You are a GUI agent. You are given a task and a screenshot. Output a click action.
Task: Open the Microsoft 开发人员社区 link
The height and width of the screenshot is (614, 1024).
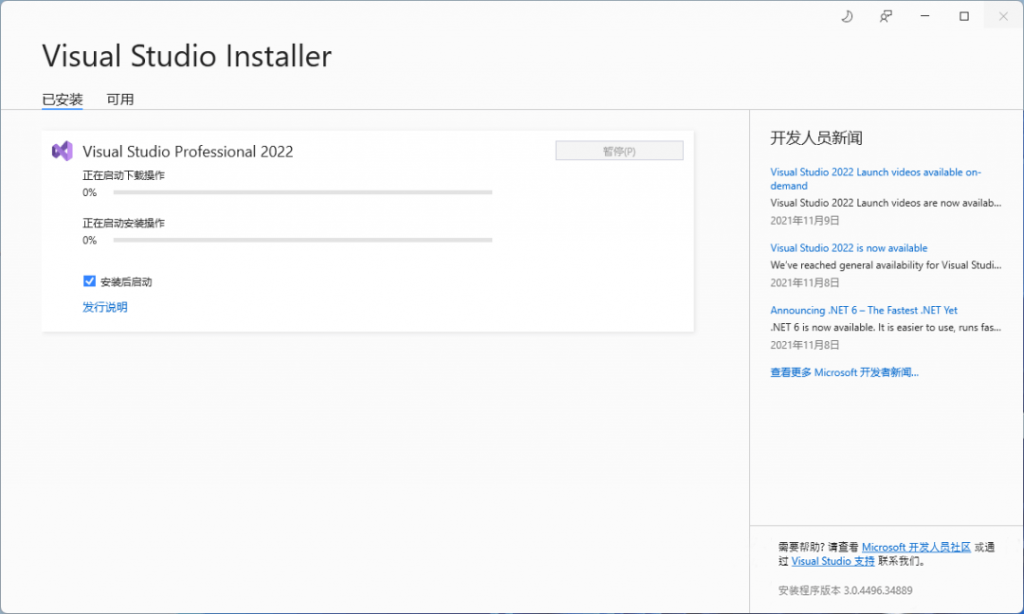click(916, 547)
